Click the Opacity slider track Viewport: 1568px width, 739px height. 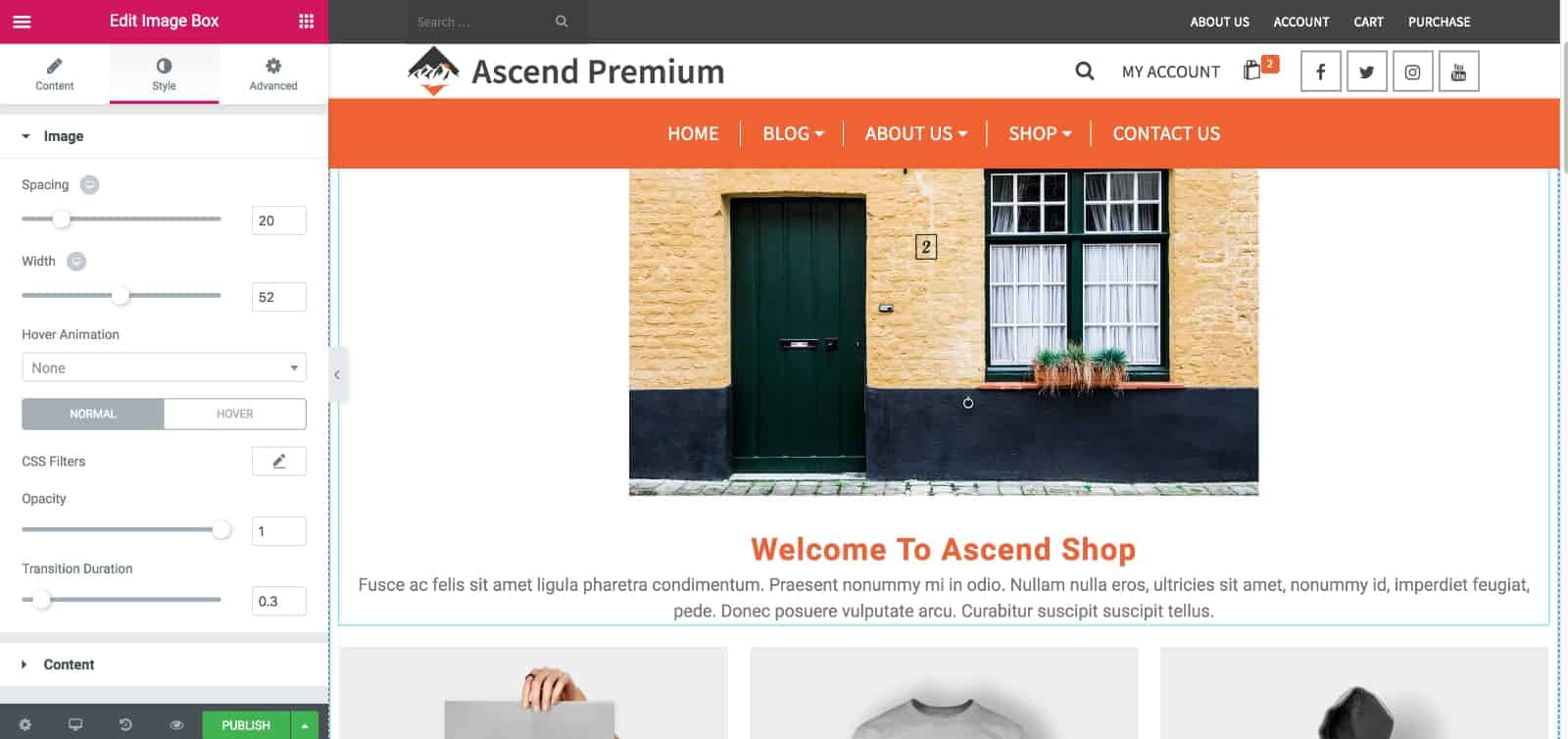(x=122, y=530)
